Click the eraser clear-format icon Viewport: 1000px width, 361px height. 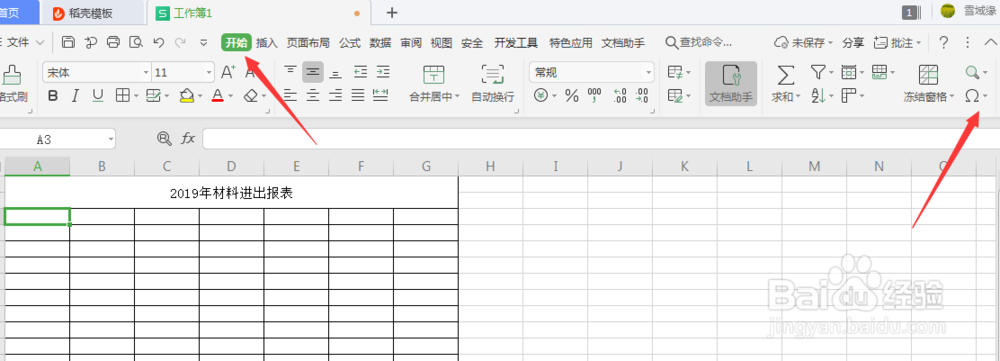click(x=251, y=96)
